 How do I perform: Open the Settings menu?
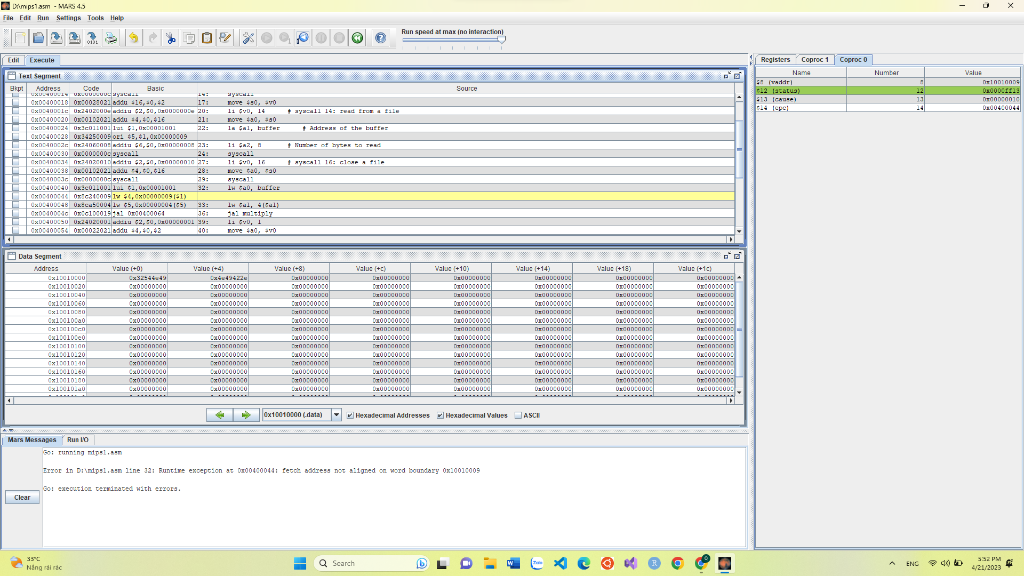pyautogui.click(x=69, y=18)
